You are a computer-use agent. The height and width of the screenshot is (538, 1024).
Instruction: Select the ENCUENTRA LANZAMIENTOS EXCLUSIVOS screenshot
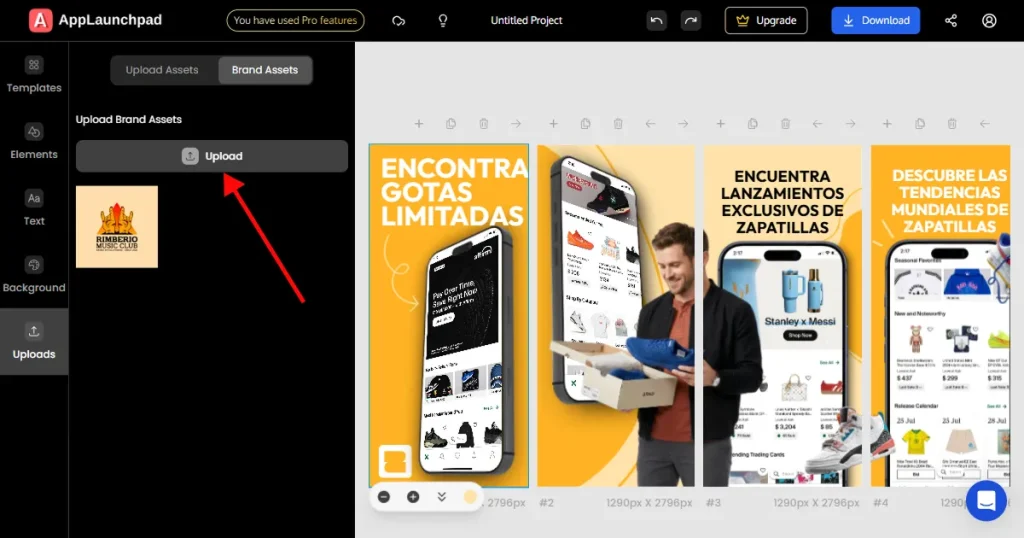(x=782, y=316)
